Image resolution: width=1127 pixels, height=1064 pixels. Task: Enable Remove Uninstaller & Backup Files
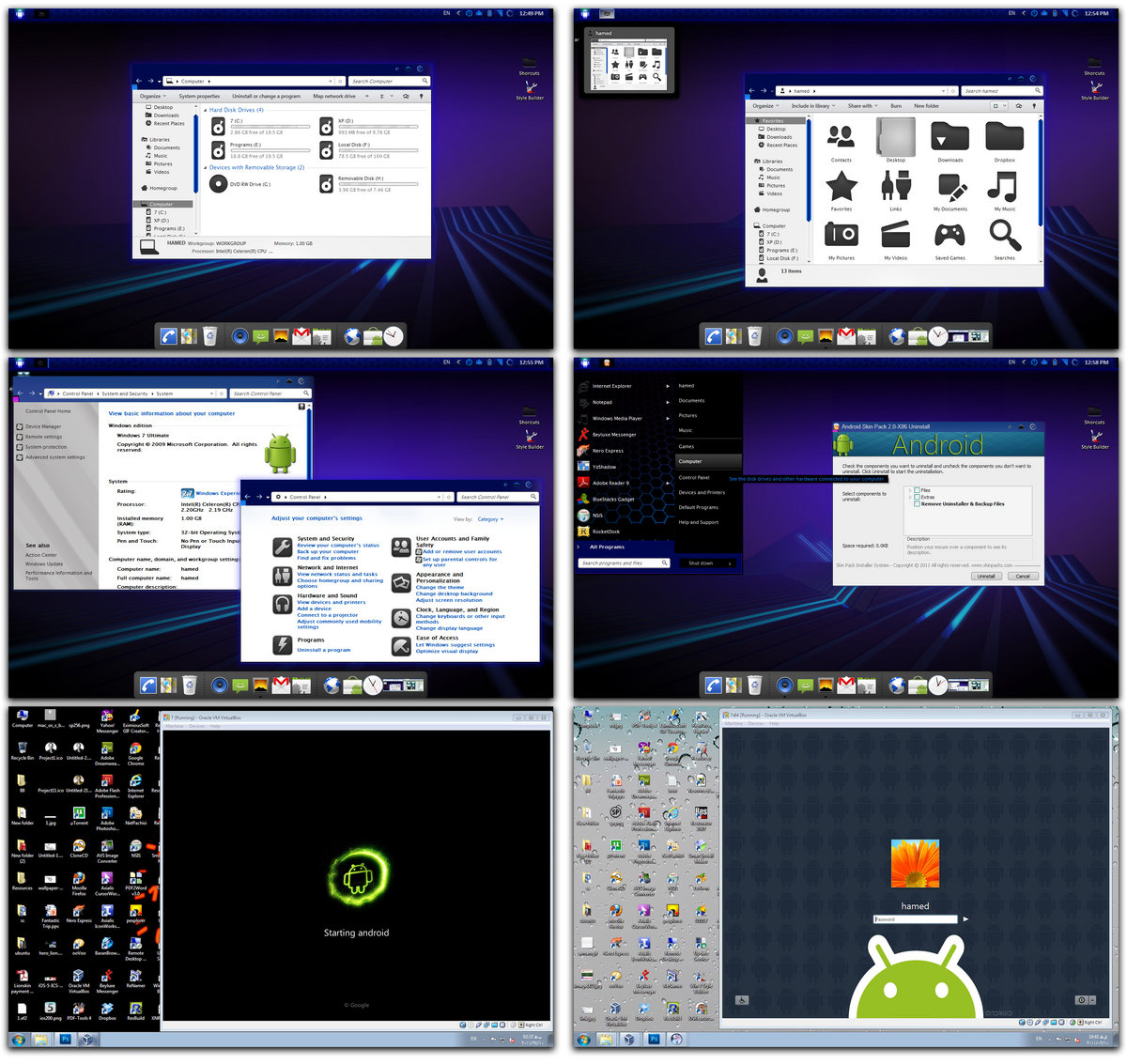tap(917, 504)
